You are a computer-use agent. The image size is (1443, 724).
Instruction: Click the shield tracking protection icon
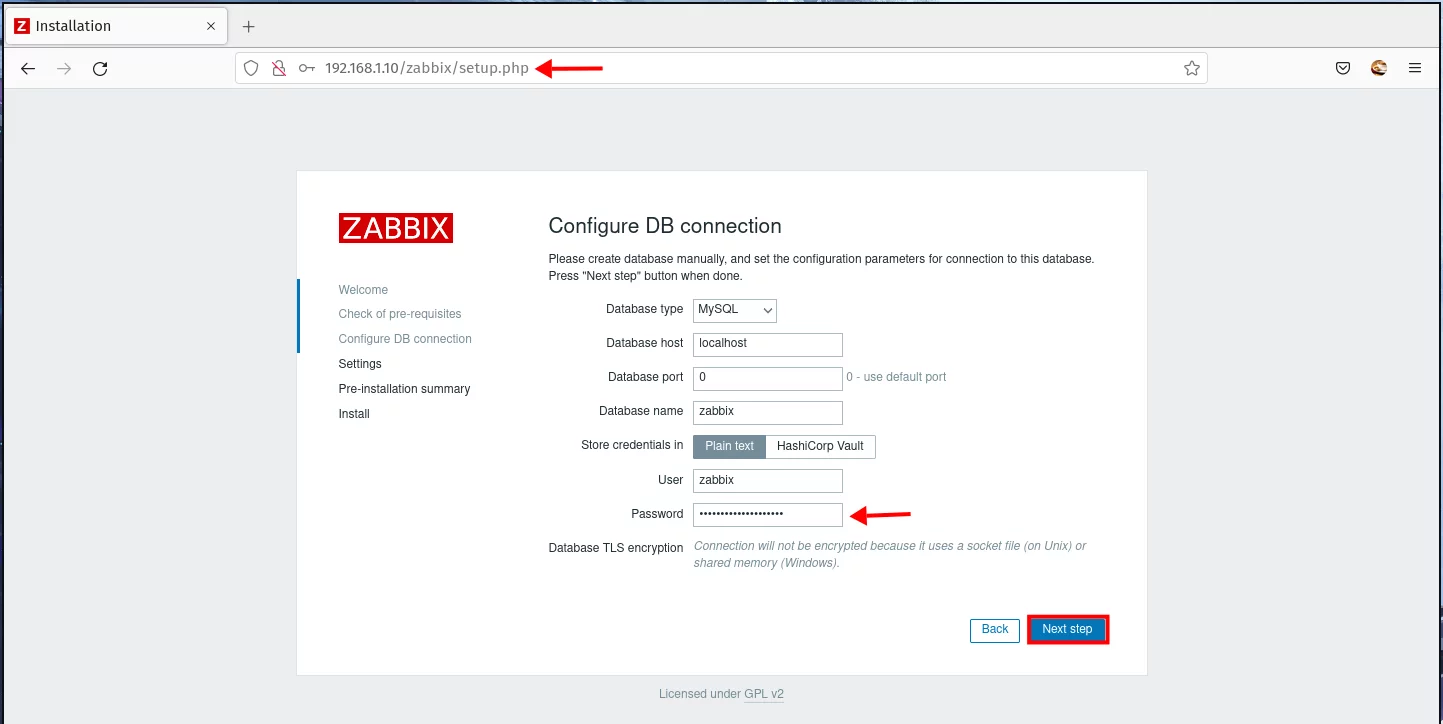click(251, 68)
